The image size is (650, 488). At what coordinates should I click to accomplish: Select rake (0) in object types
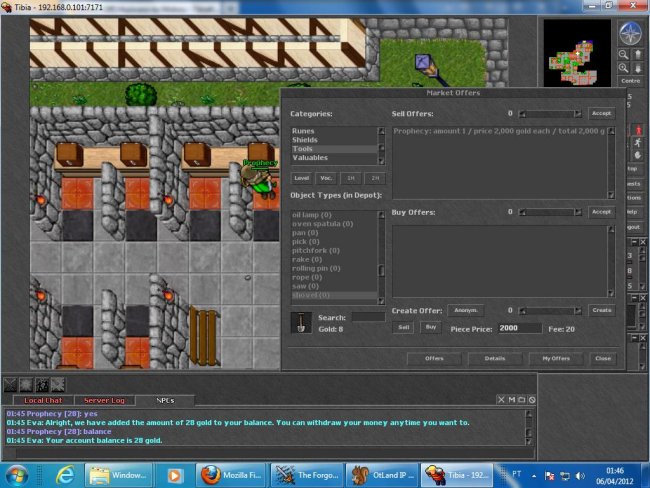334,260
